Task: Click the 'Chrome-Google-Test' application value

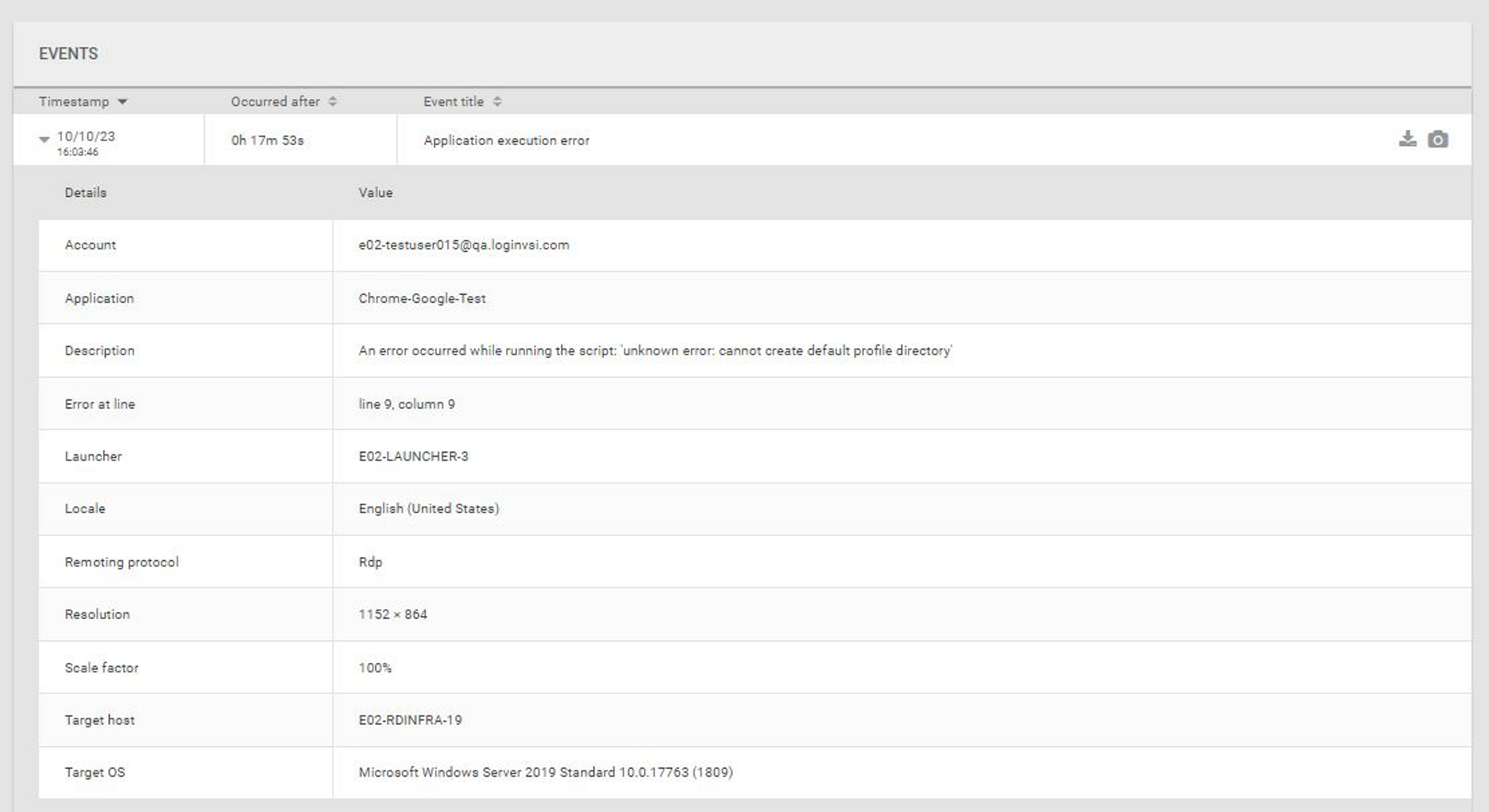Action: (422, 298)
